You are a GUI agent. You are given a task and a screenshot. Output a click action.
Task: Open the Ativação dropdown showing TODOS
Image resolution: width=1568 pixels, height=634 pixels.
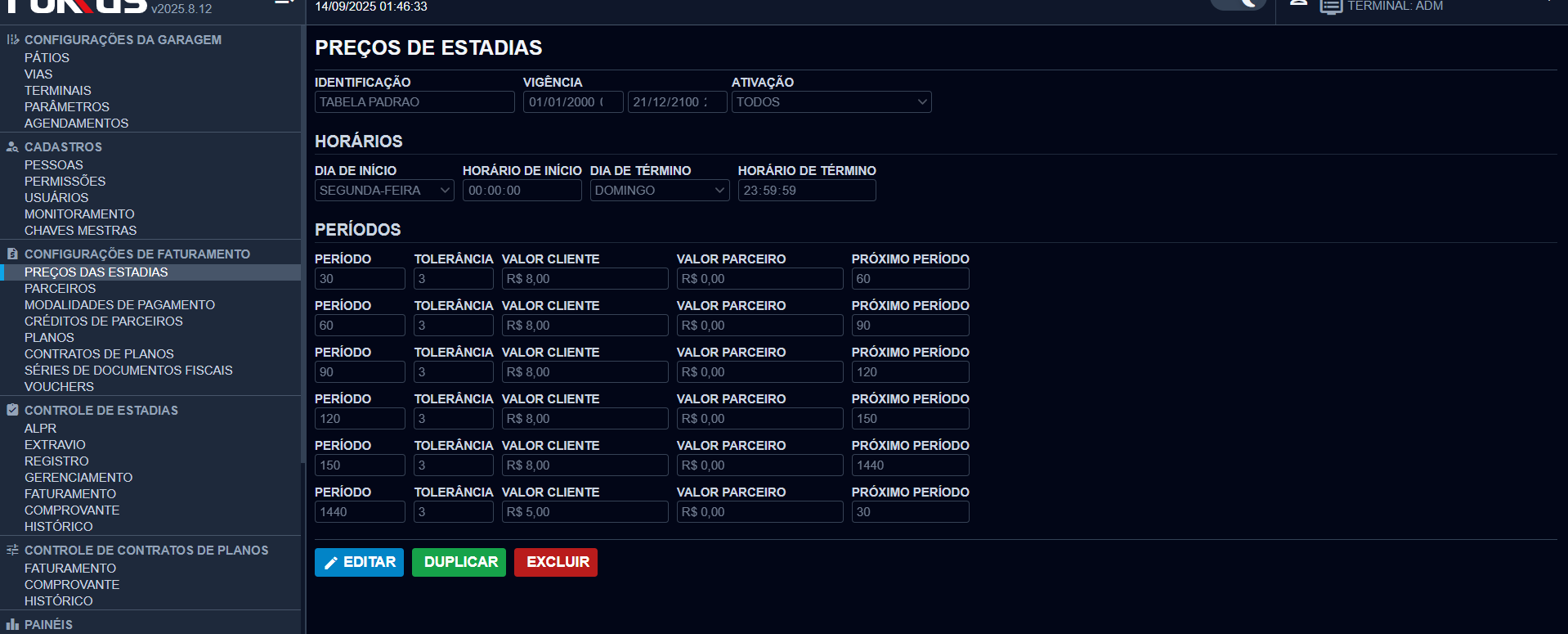click(831, 102)
